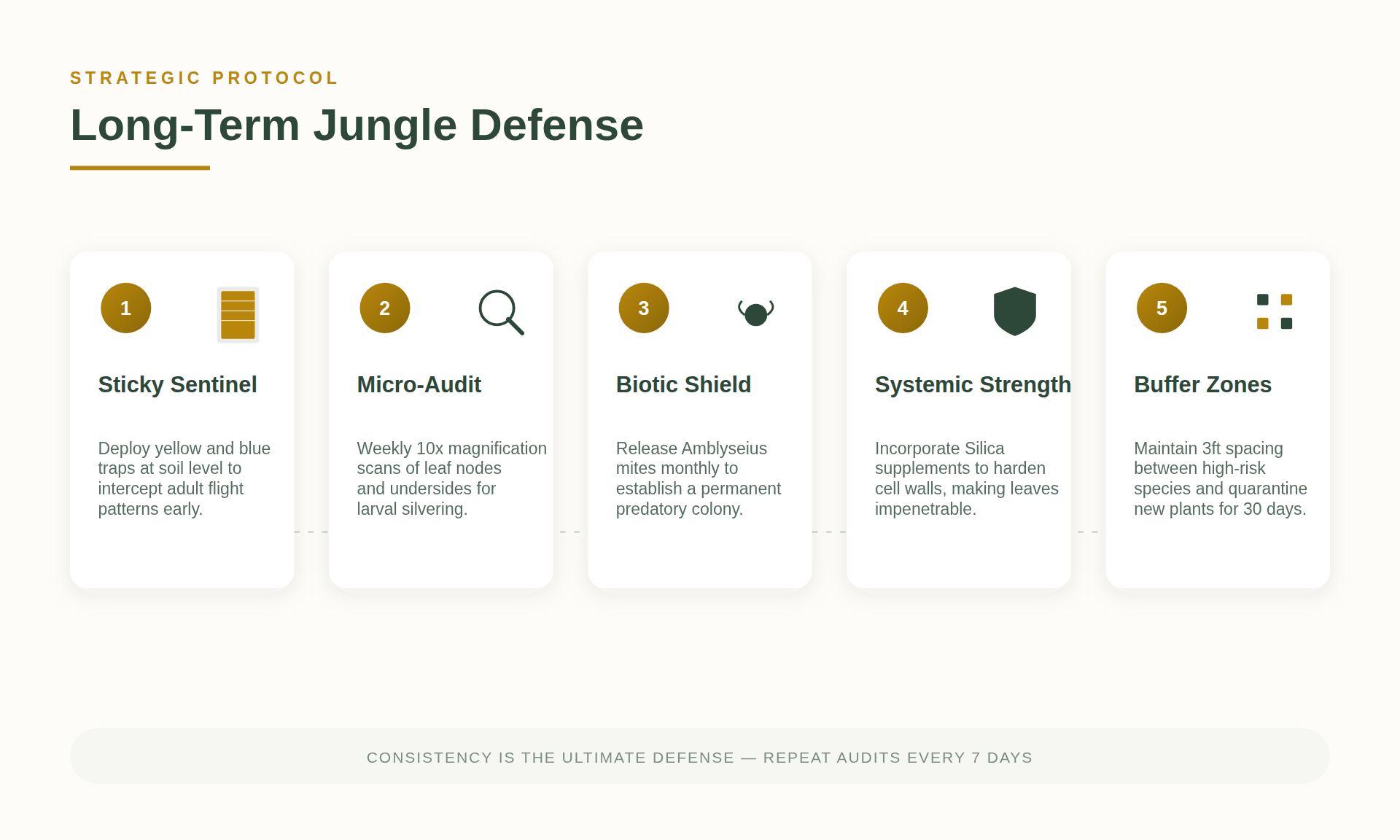The image size is (1400, 840).
Task: Click the magnifying glass icon
Action: (x=500, y=312)
